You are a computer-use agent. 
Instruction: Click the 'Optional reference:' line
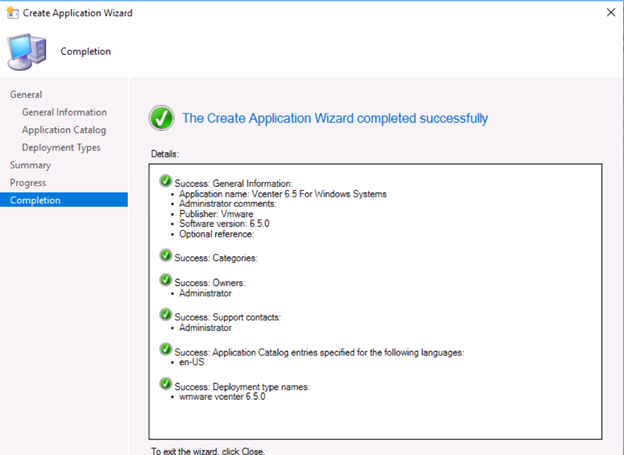216,234
